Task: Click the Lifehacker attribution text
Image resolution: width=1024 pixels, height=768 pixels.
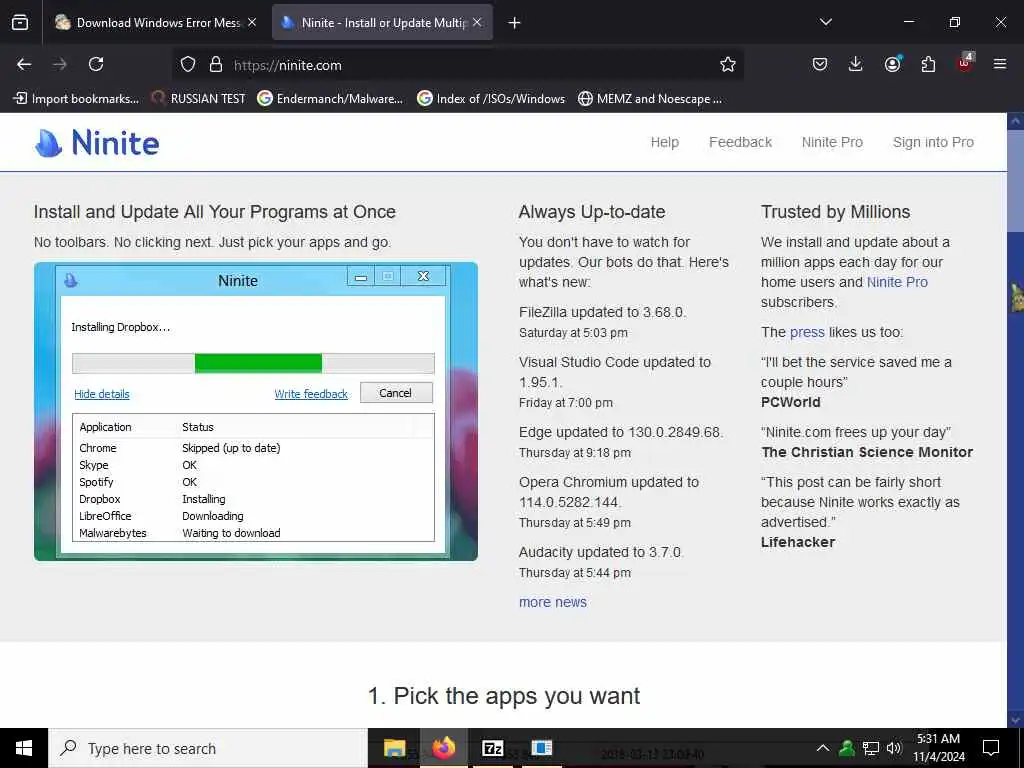Action: (x=797, y=542)
